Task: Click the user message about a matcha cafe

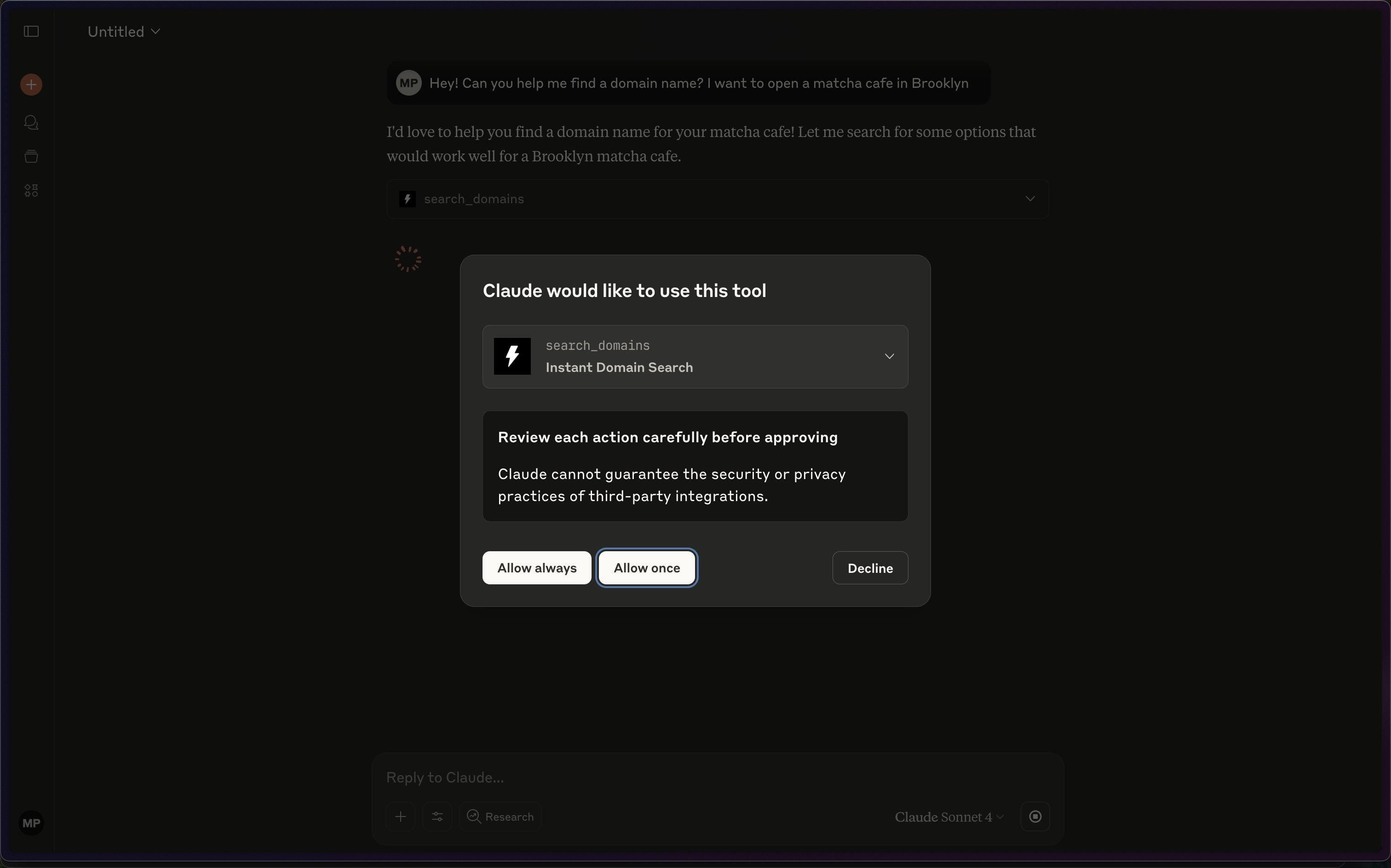Action: pyautogui.click(x=688, y=83)
